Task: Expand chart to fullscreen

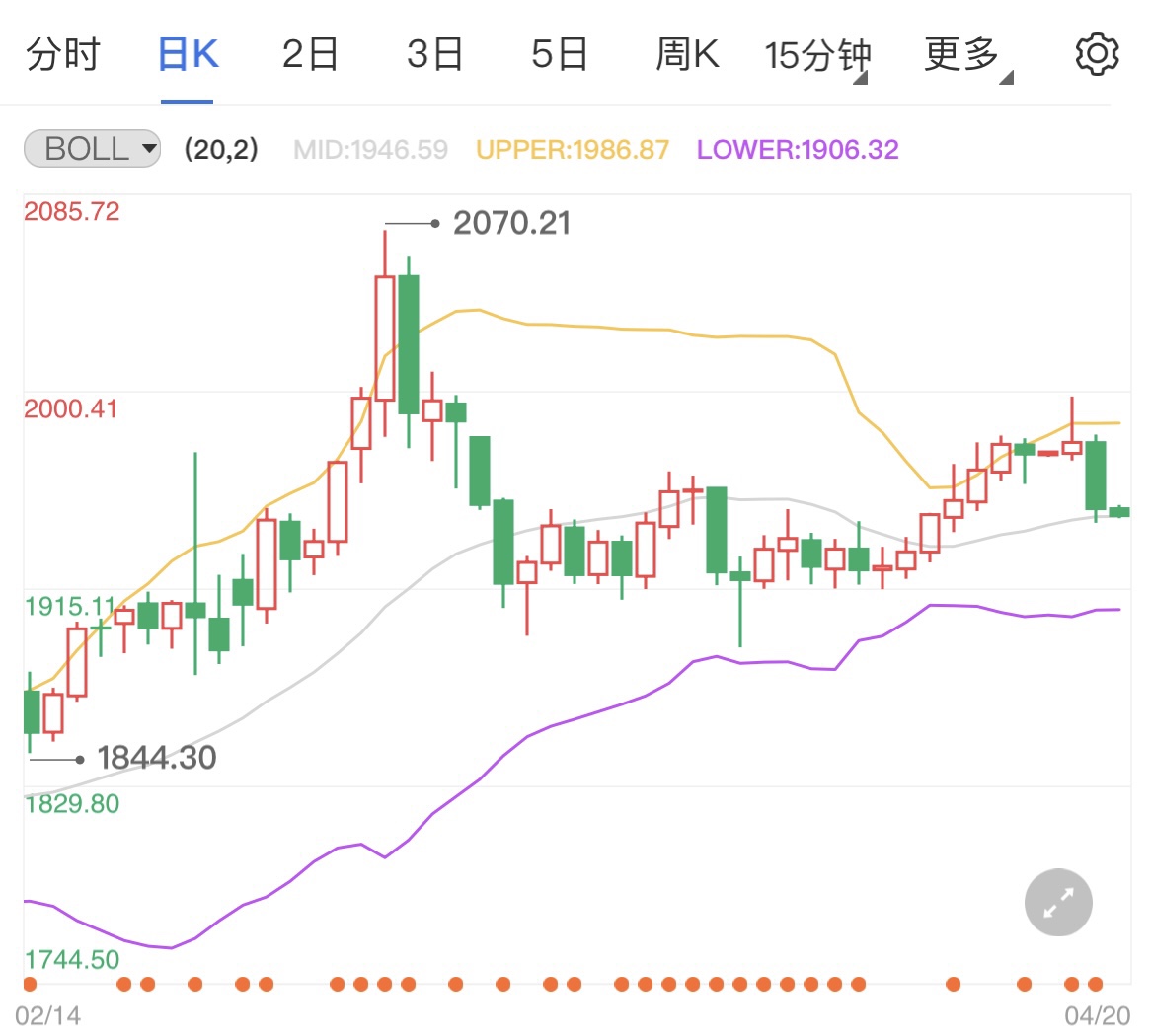Action: [x=1058, y=902]
